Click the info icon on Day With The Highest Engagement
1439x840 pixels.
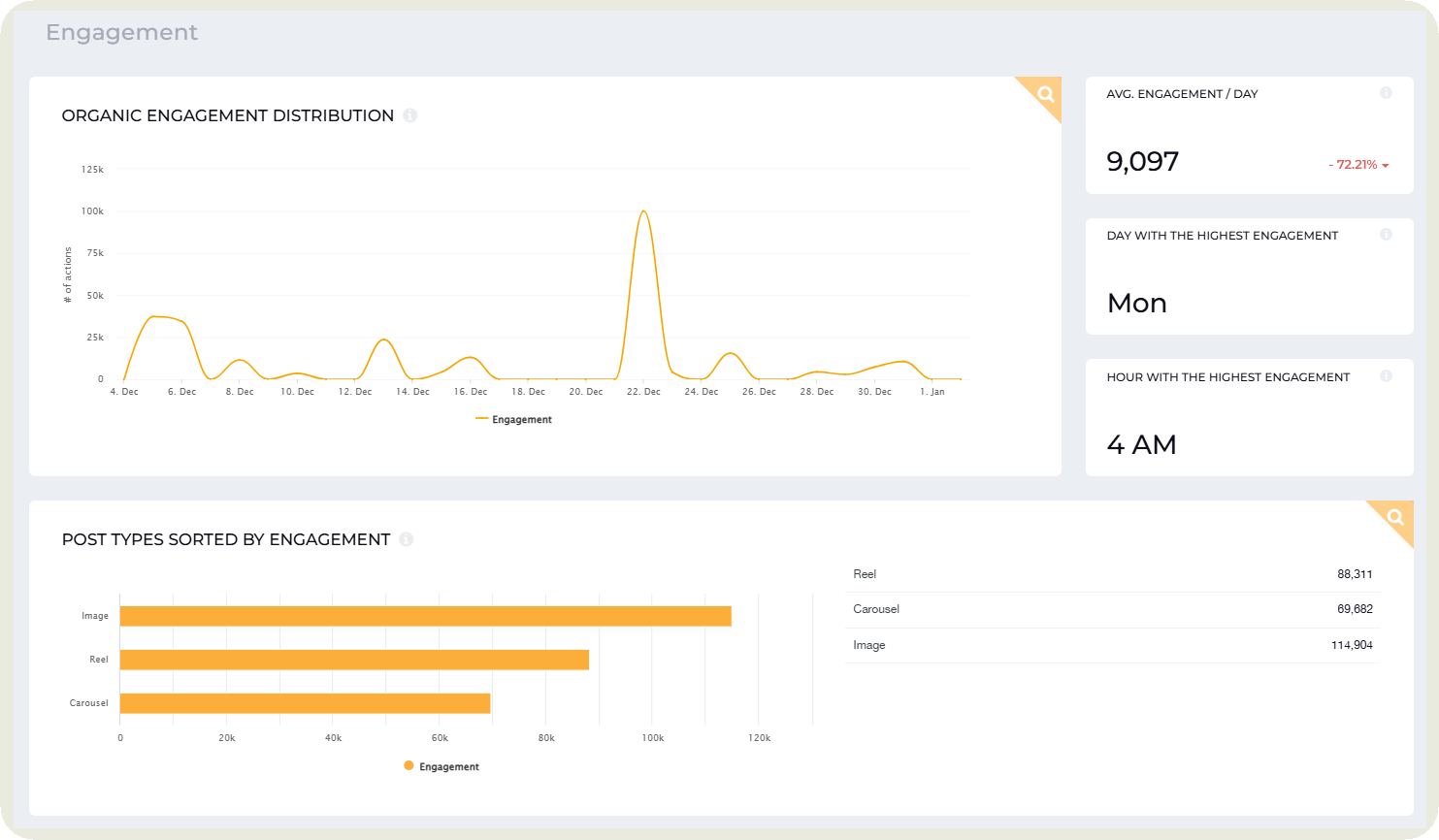1387,235
